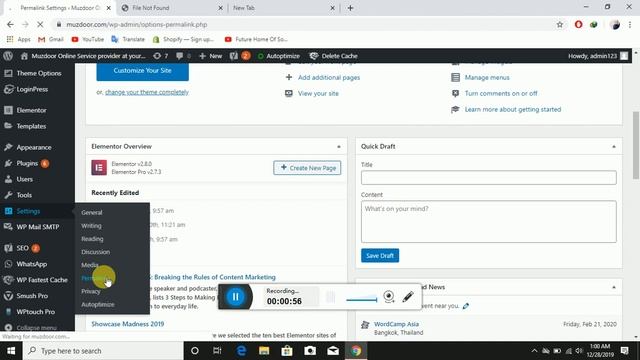Open WP Fastest Cache sidebar menu

37,280
